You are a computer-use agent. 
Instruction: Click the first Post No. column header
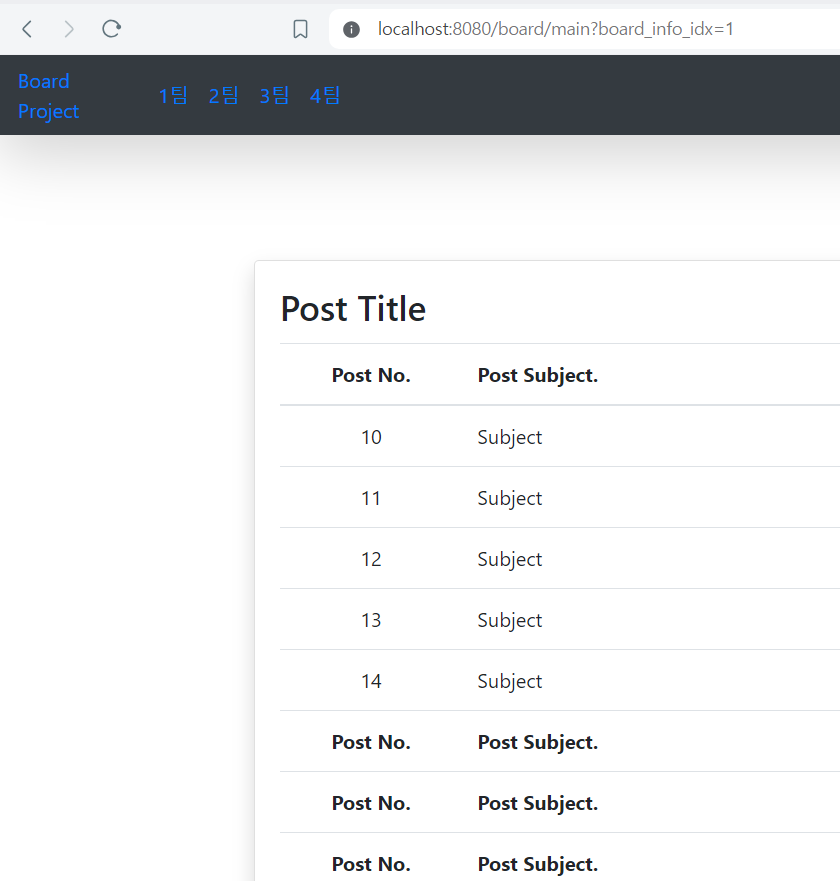[371, 375]
